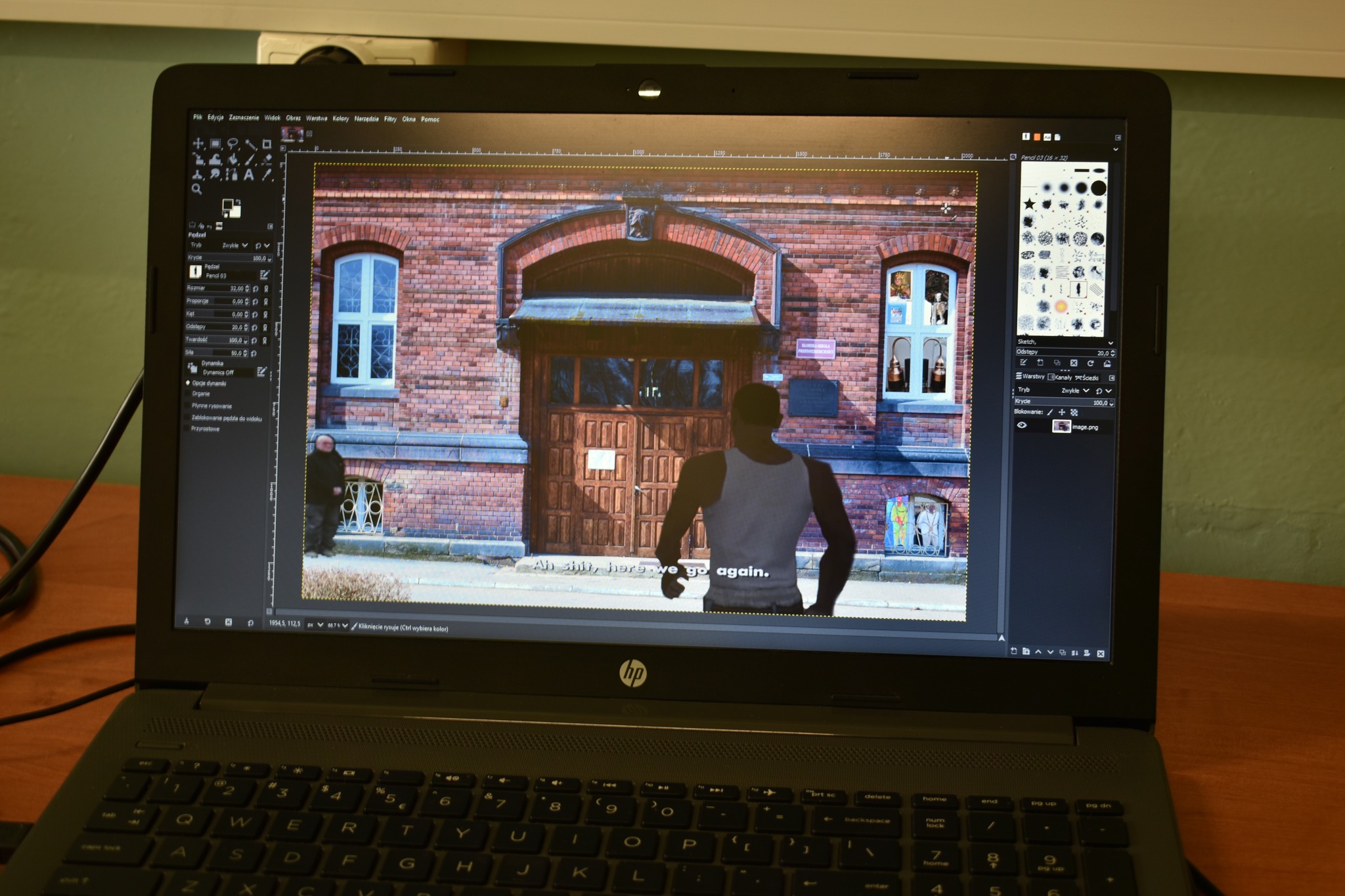Adjust the Krycie opacity slider in tool options
The width and height of the screenshot is (1345, 896).
pos(230,258)
